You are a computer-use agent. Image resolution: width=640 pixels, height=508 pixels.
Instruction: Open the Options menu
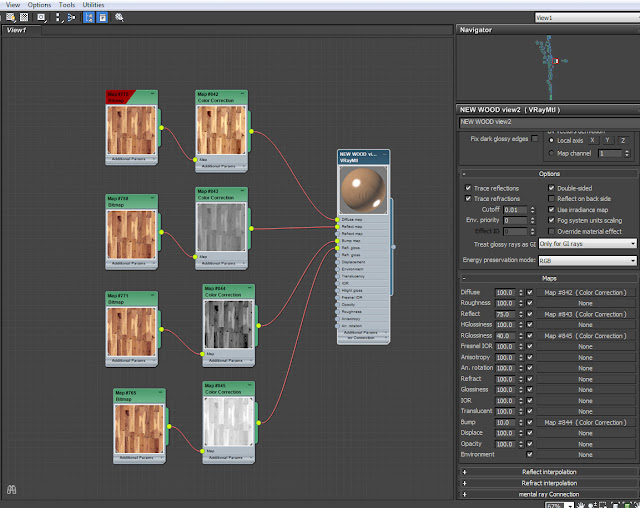coord(40,5)
